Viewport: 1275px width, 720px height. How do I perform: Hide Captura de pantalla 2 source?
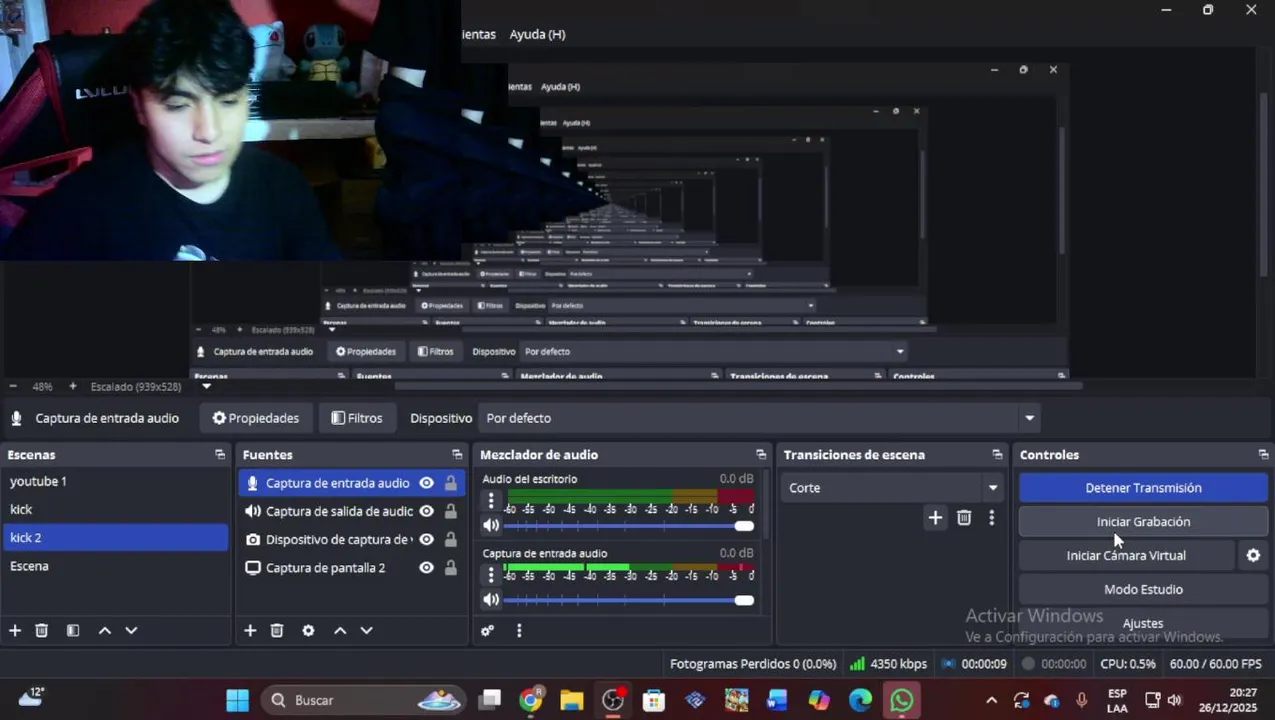click(x=427, y=568)
